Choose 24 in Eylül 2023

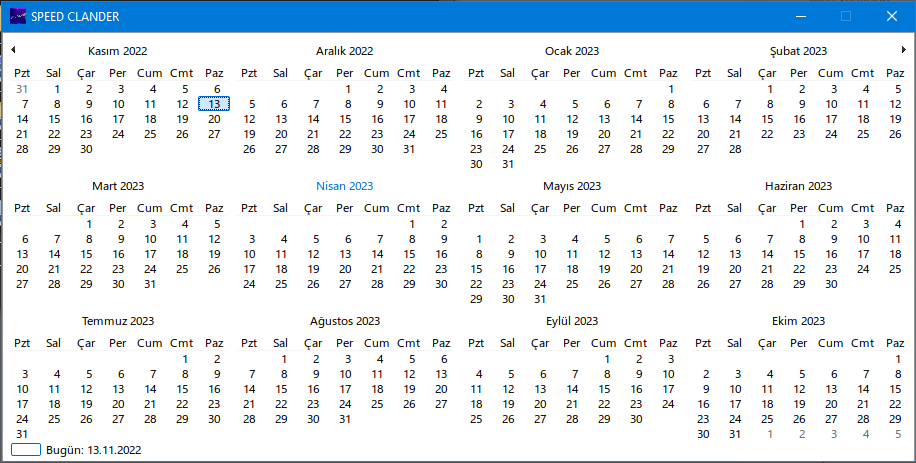tap(668, 403)
